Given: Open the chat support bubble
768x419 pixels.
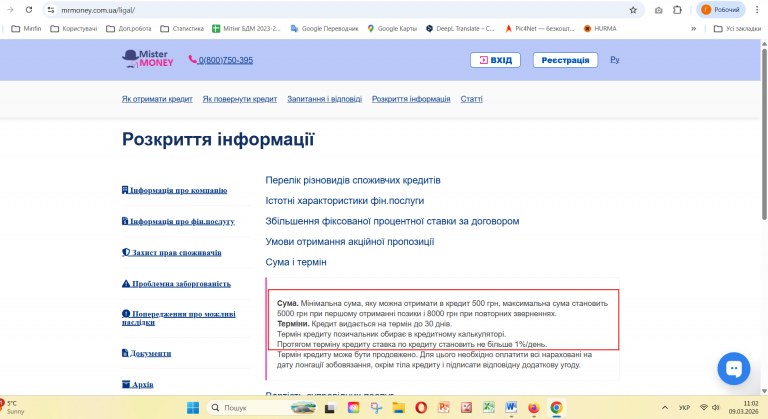Looking at the screenshot, I should [x=734, y=369].
